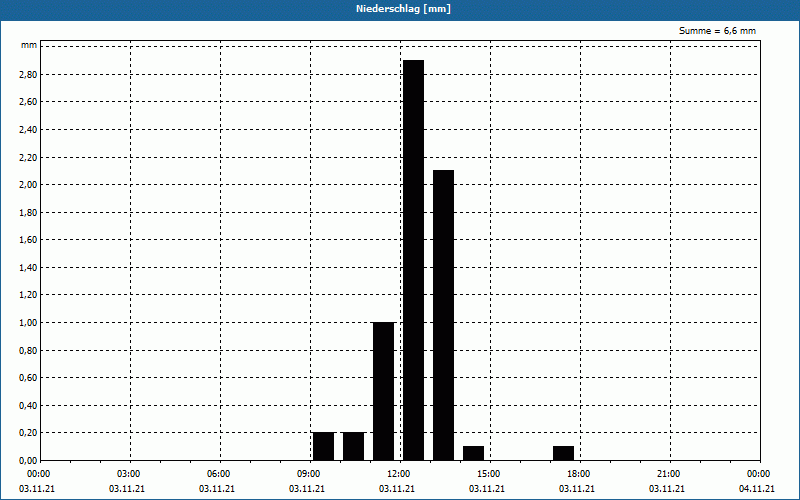Viewport: 800px width, 500px height.
Task: Click the 'mm' unit label on the y-axis
Action: [29, 45]
